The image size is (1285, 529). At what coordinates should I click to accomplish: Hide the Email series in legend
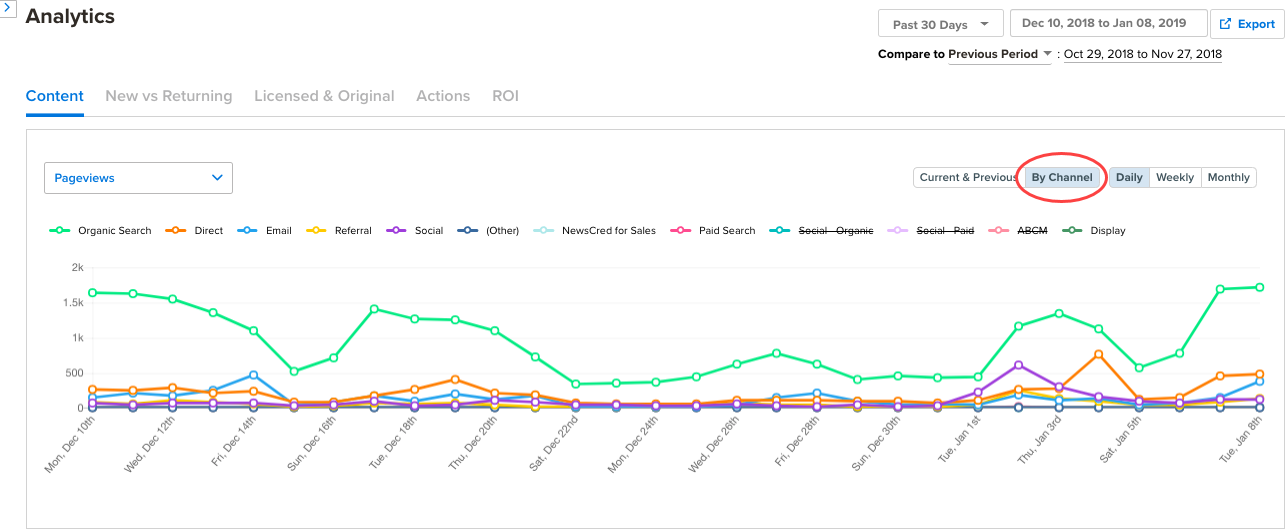pyautogui.click(x=249, y=231)
